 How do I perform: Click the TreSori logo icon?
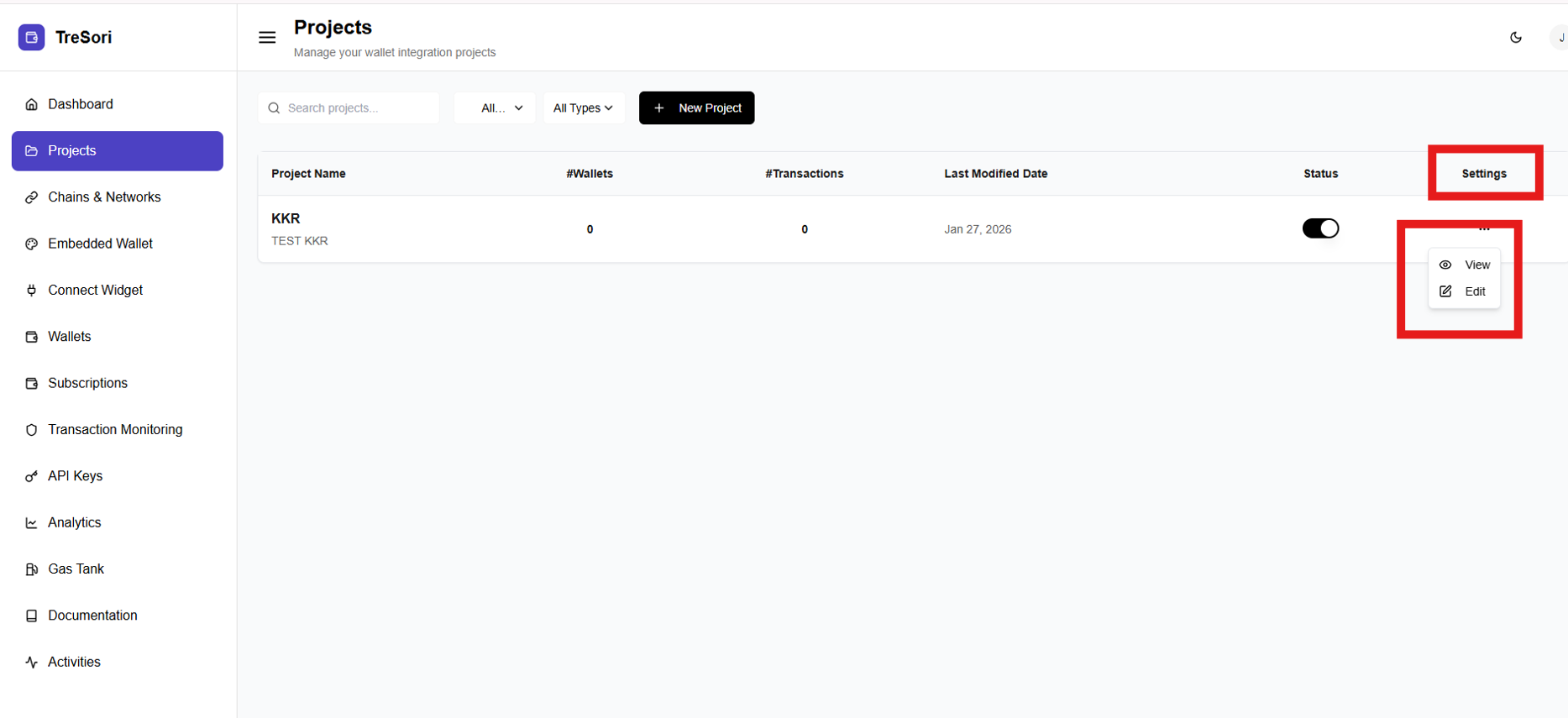click(31, 37)
